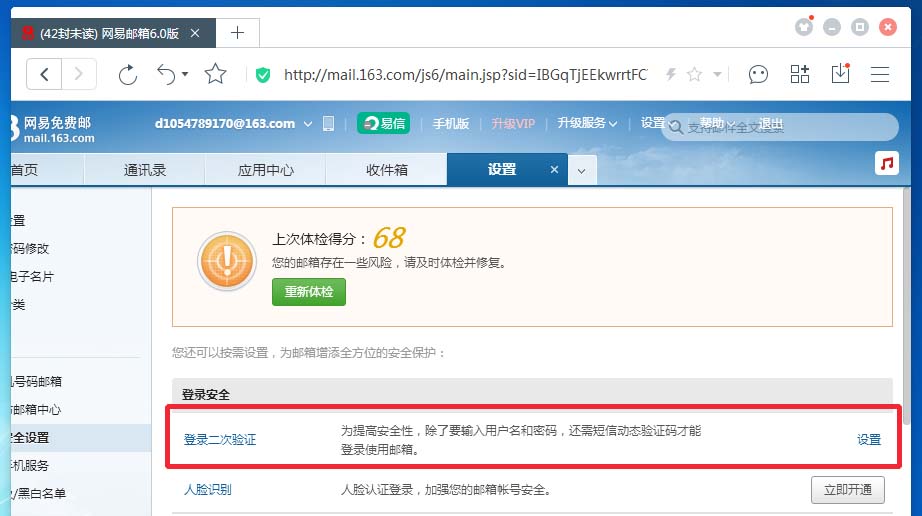Open the address bar dropdown arrow
Viewport: 922px width, 516px height.
coord(717,75)
